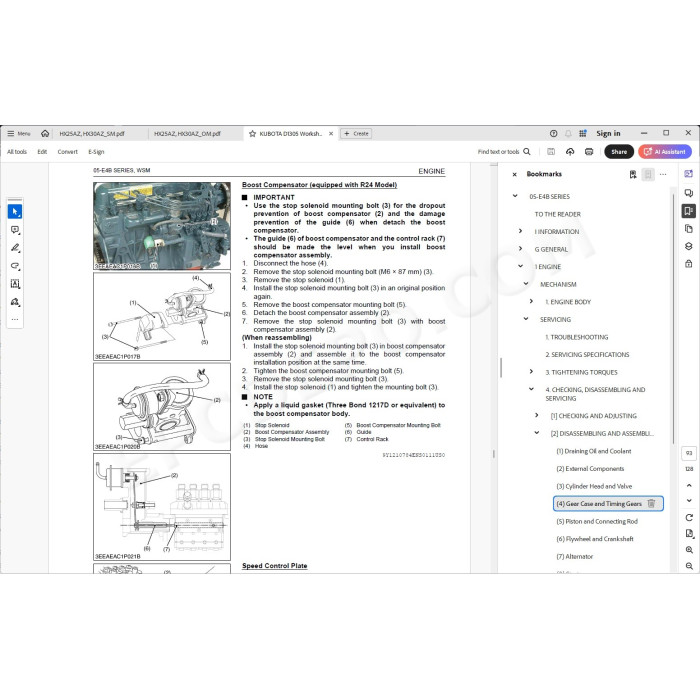Screen dimensions: 700x700
Task: Choose the text select tool
Action: 15,284
